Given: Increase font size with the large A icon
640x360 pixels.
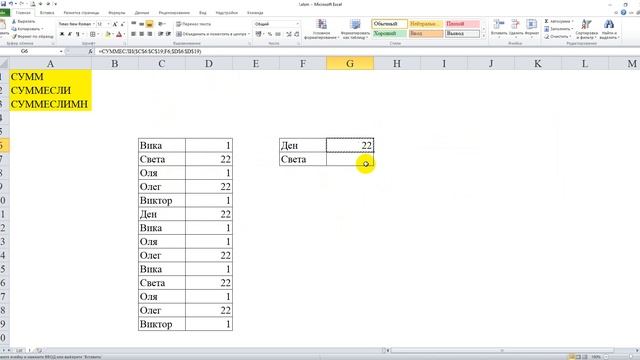Looking at the screenshot, I should [x=115, y=24].
